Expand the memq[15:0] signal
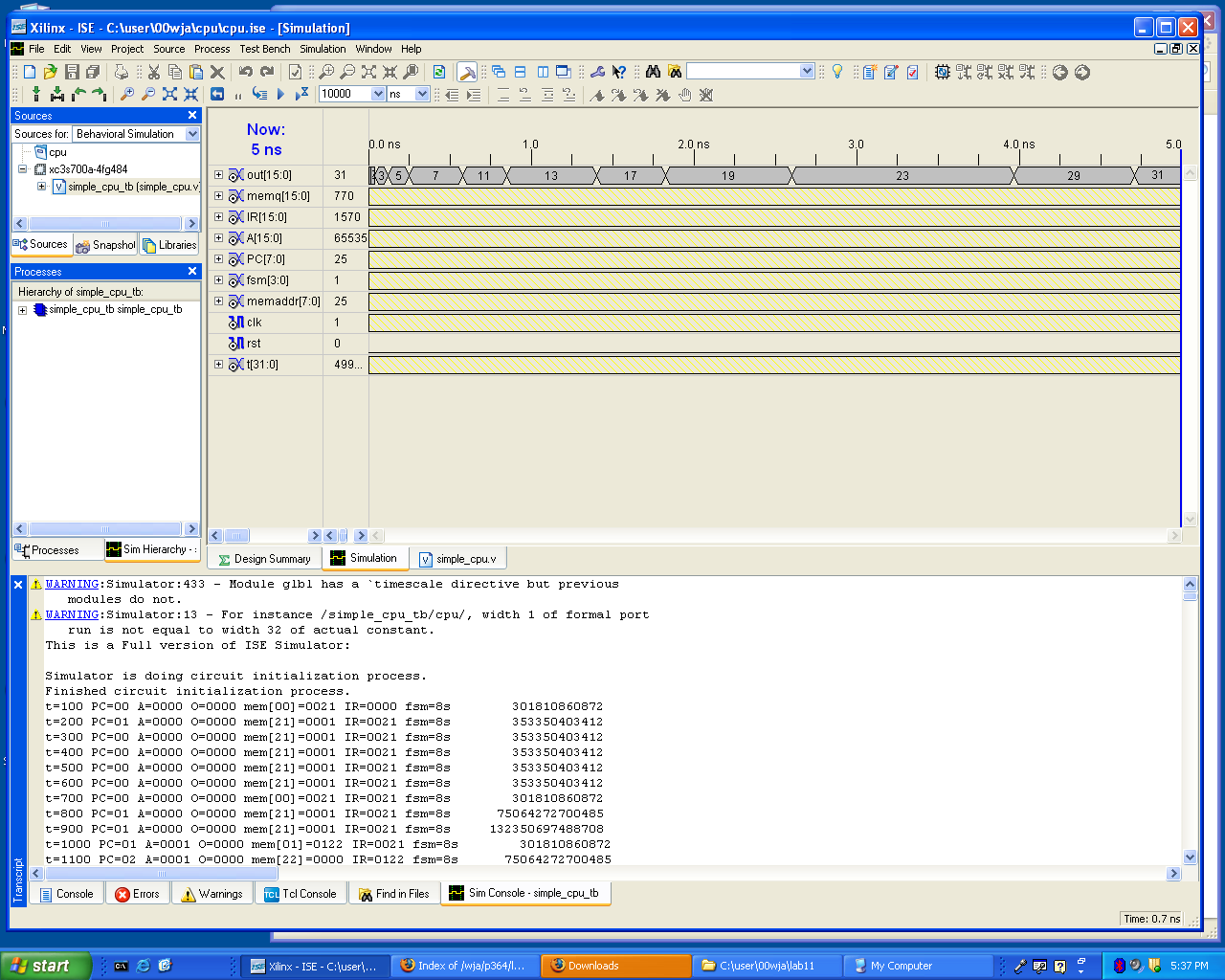This screenshot has height=980, width=1225. (218, 196)
